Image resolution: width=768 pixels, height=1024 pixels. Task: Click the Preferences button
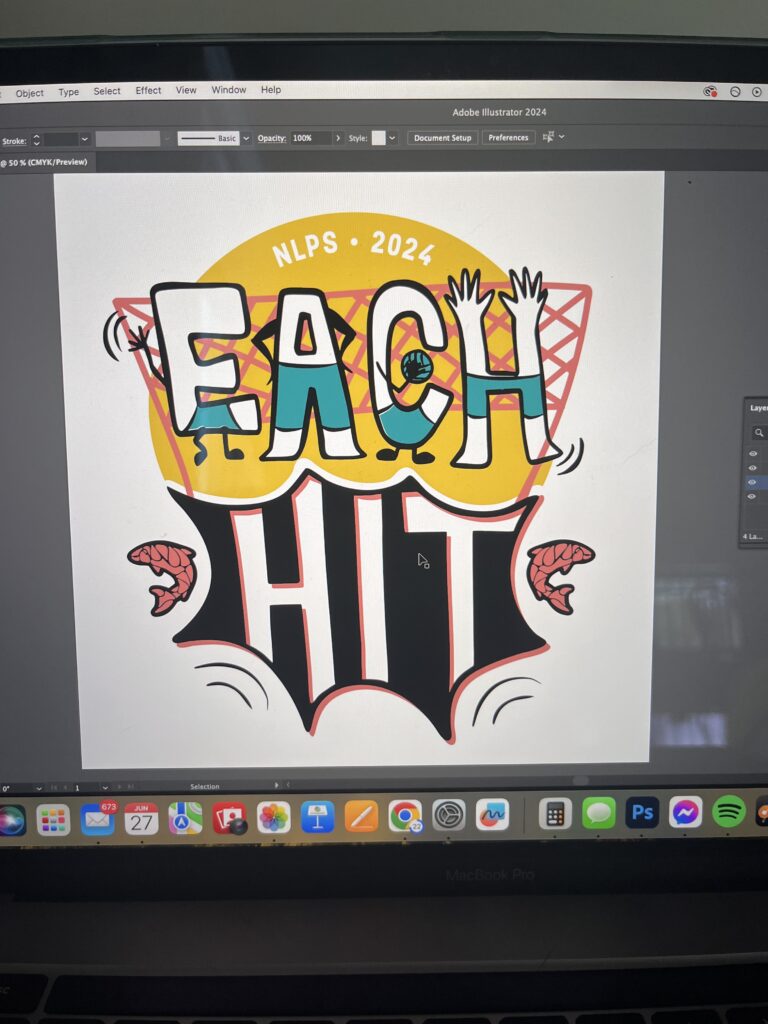(x=508, y=138)
